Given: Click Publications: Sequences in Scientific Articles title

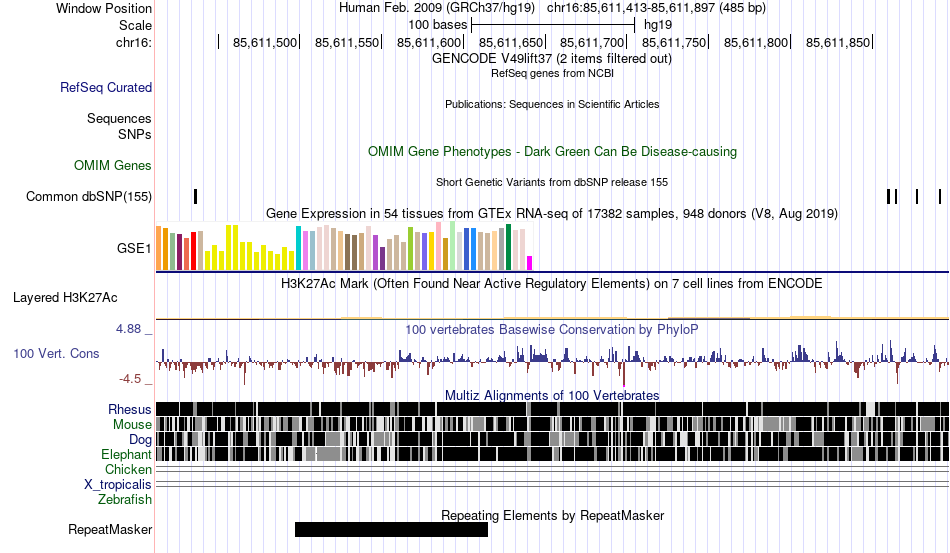Looking at the screenshot, I should [552, 104].
